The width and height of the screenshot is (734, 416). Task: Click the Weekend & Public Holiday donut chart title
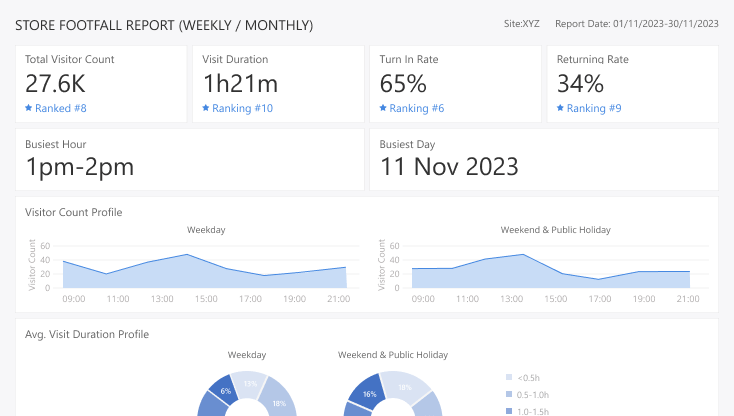(x=393, y=355)
